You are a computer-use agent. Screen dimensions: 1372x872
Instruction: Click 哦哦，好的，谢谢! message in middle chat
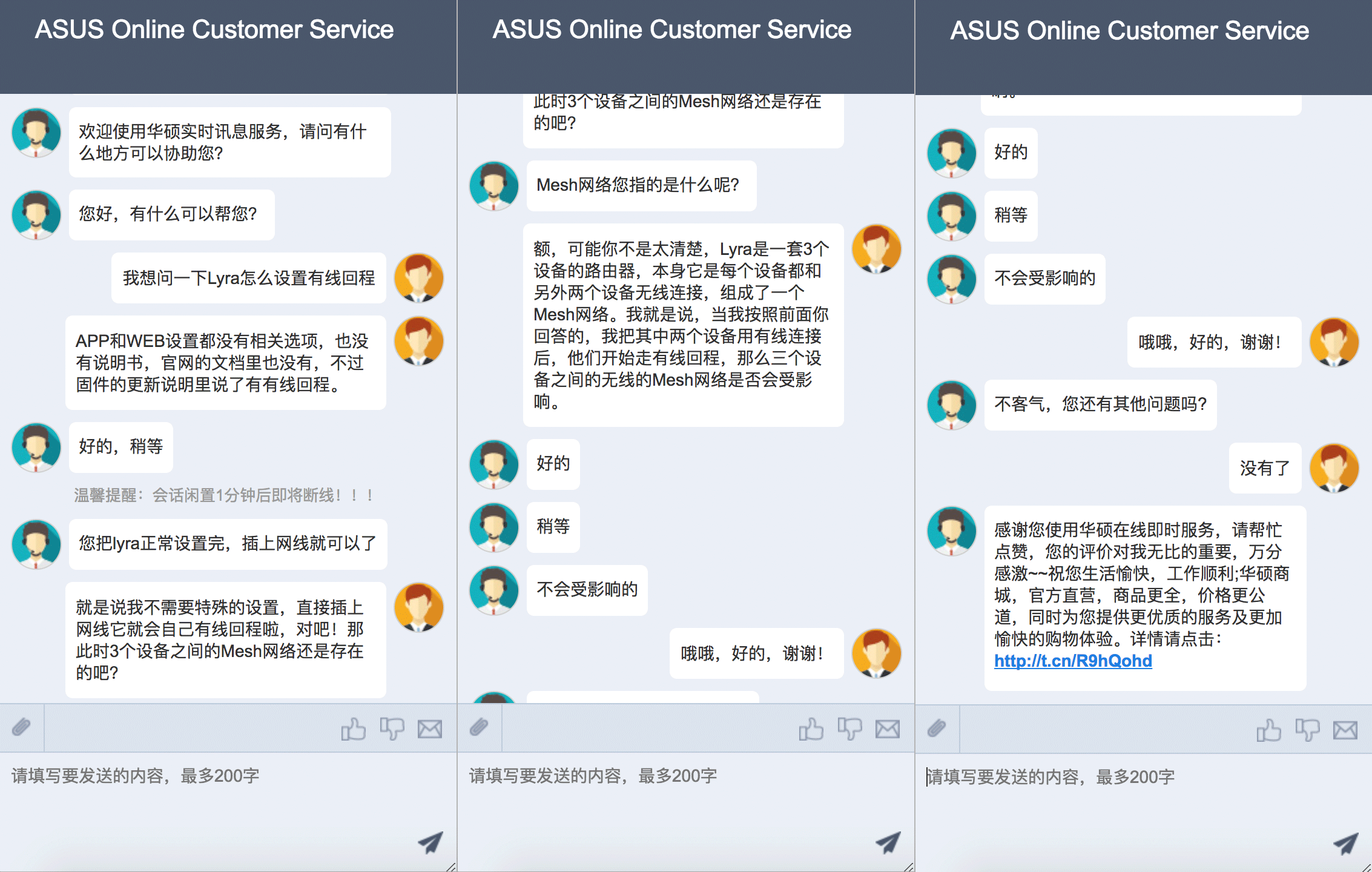757,653
